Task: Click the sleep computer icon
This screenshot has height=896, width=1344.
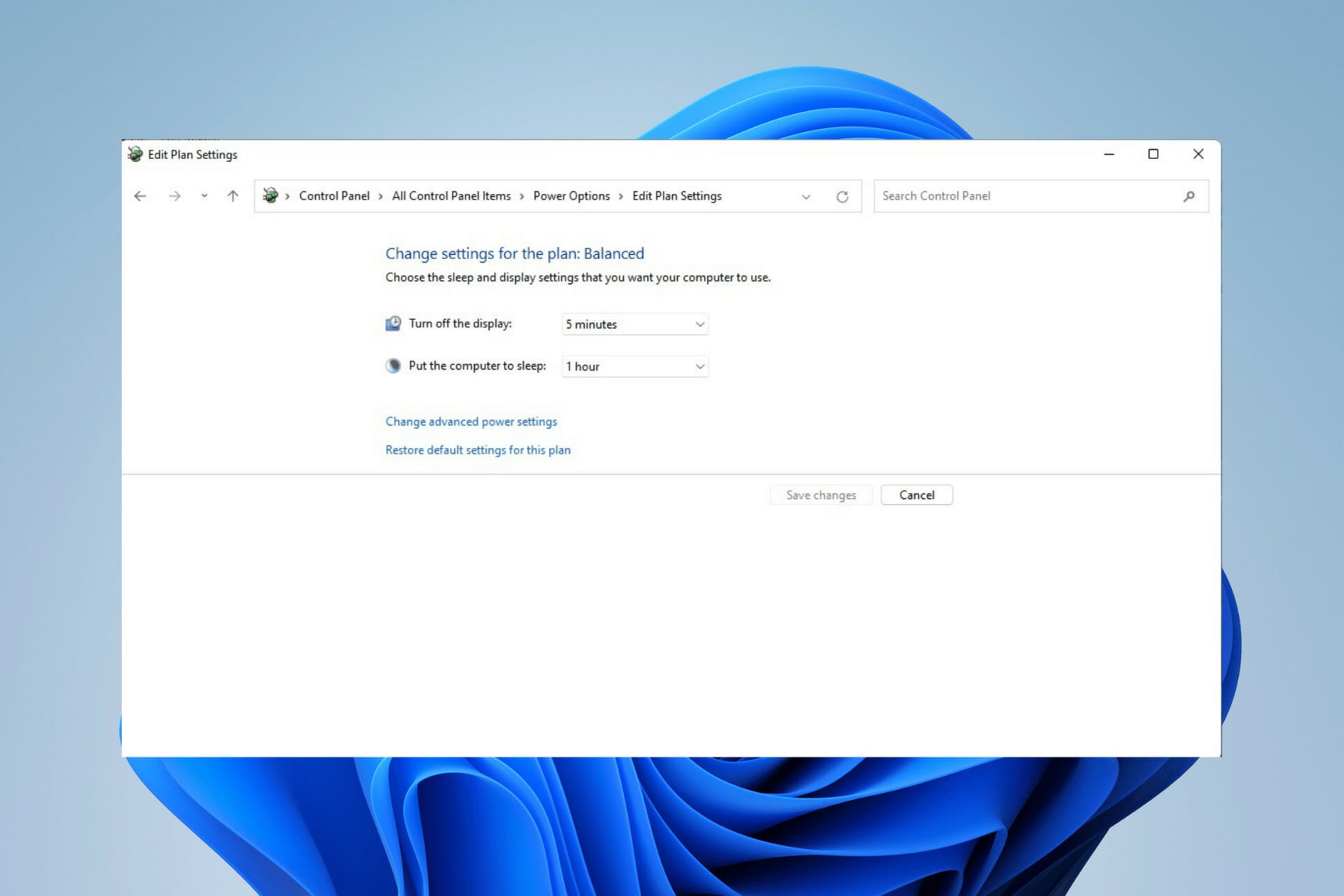Action: click(x=393, y=365)
